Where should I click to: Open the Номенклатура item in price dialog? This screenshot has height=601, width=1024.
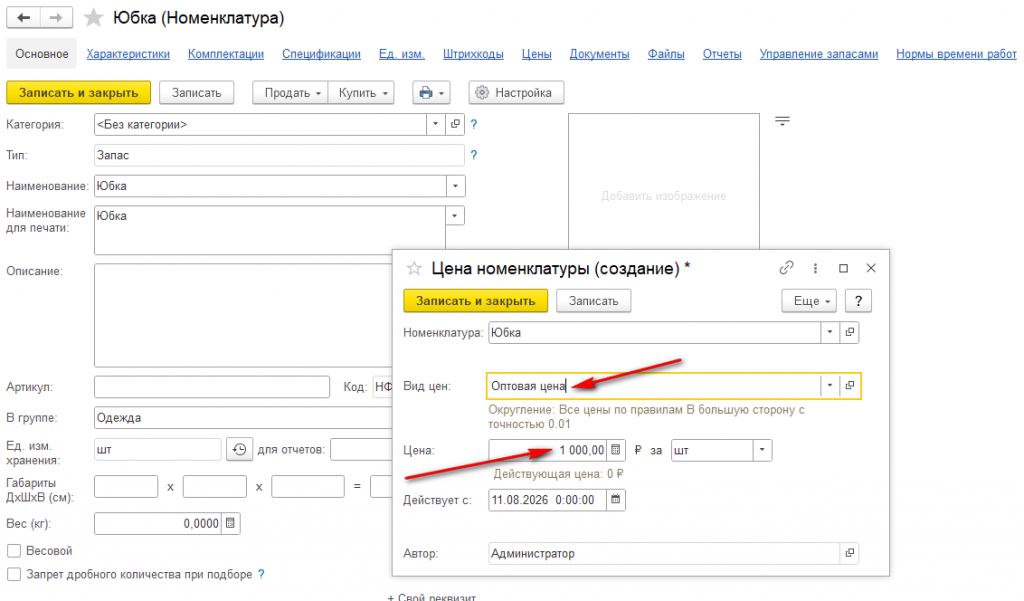tap(850, 332)
